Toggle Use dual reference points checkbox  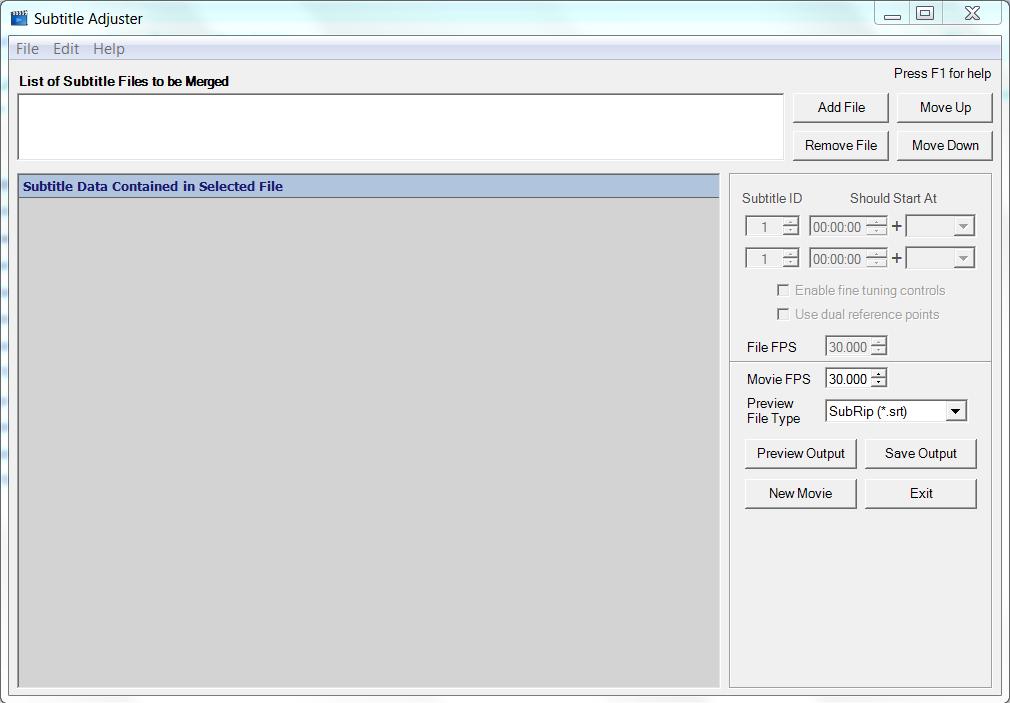click(x=783, y=314)
